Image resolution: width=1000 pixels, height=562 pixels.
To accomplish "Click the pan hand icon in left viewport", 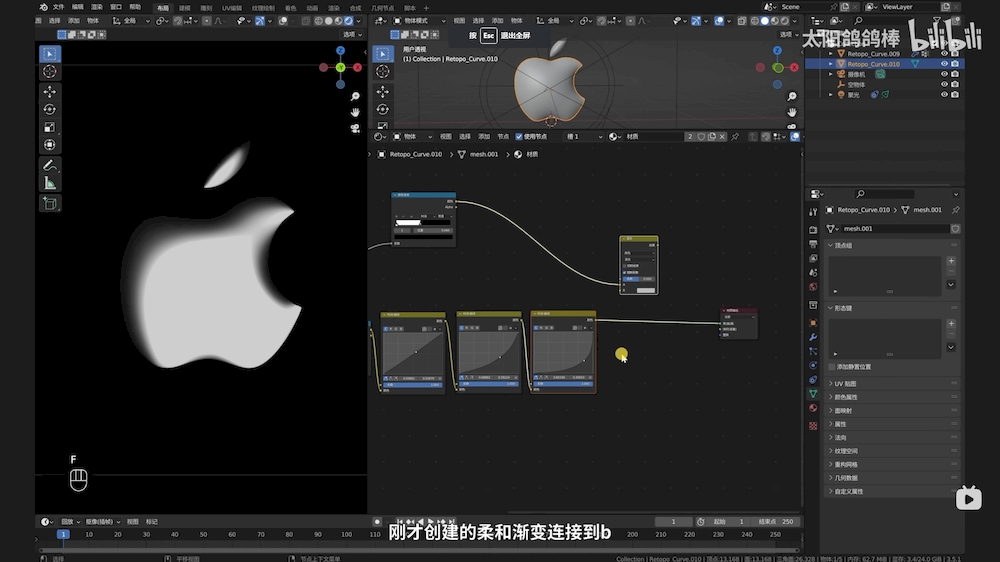I will click(x=355, y=112).
